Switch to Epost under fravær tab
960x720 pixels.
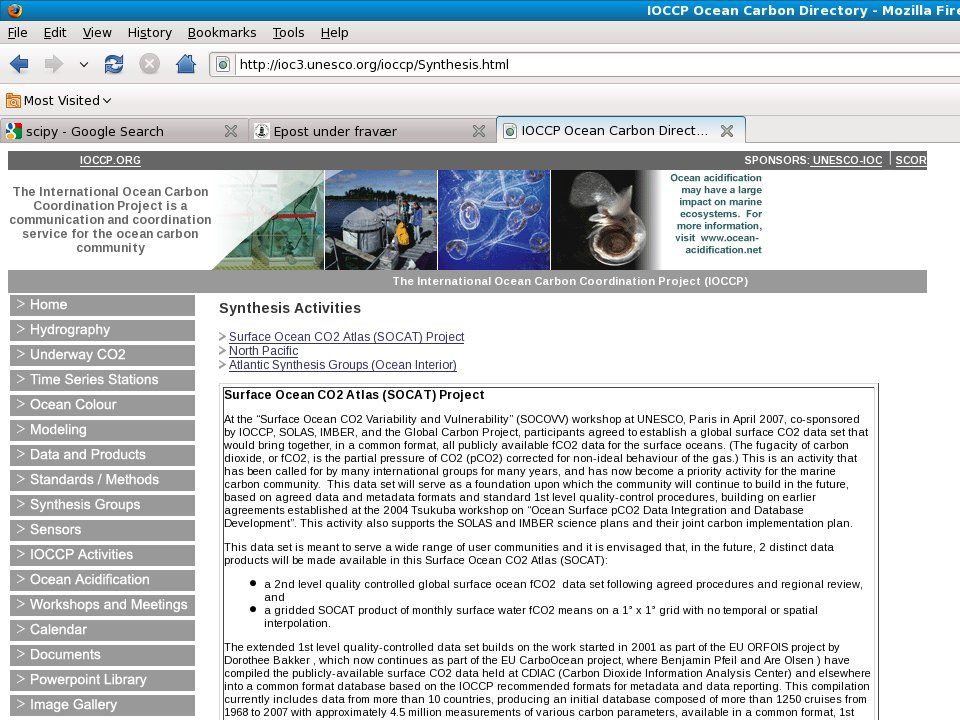click(x=372, y=131)
